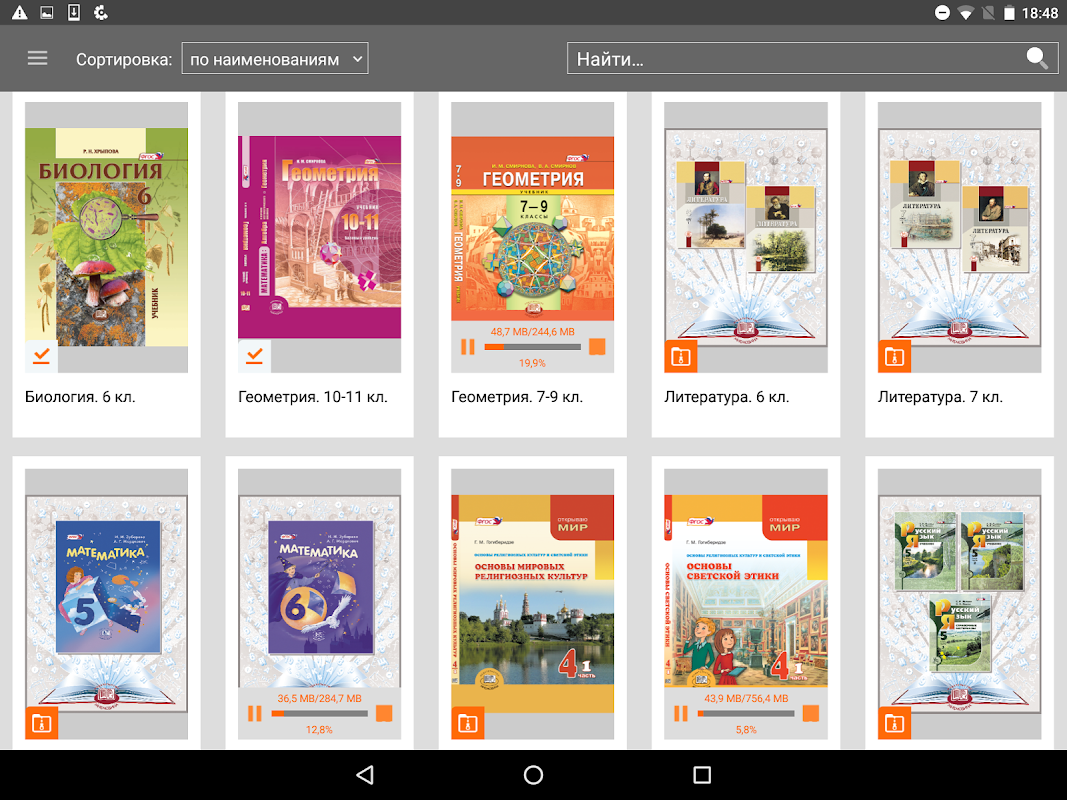Tap the archive download icon on Математика 5

pyautogui.click(x=42, y=723)
